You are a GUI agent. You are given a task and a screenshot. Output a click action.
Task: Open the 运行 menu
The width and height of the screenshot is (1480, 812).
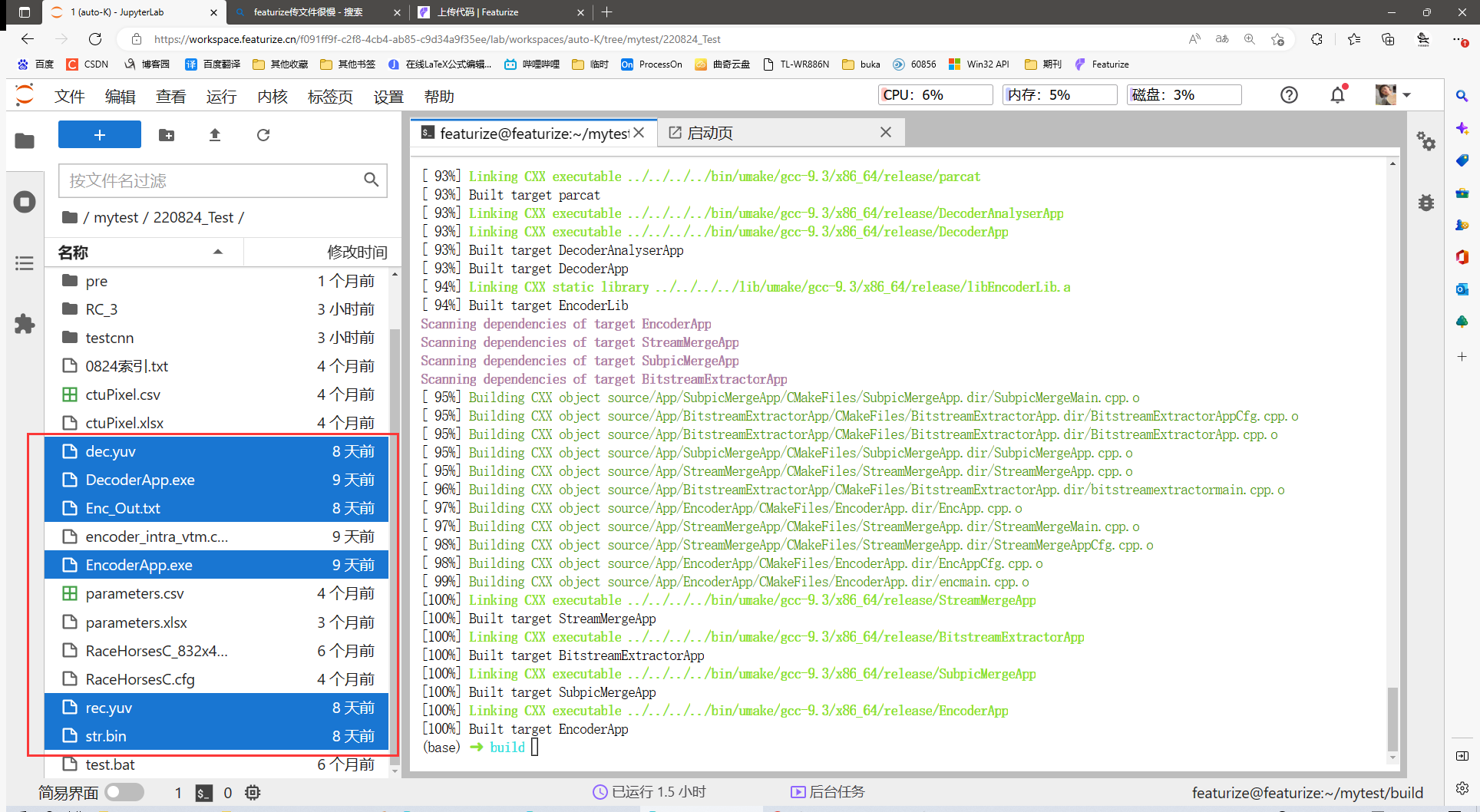point(222,97)
